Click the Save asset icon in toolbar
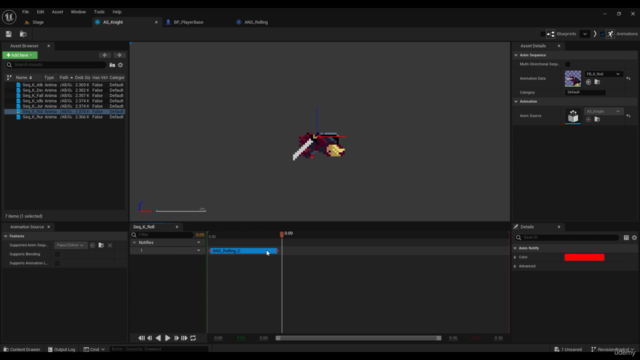 (9, 34)
